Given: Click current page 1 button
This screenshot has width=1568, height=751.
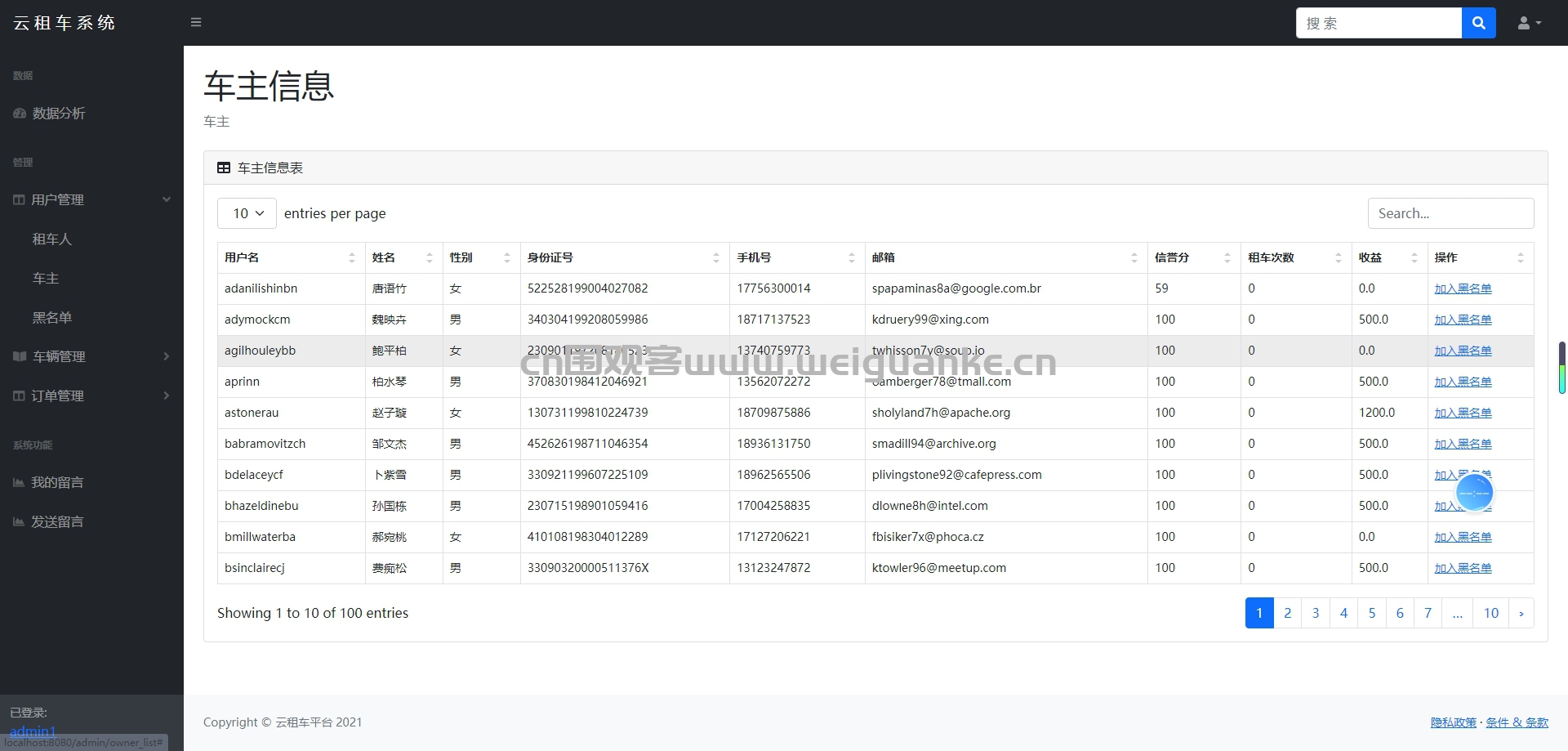Looking at the screenshot, I should [1259, 613].
